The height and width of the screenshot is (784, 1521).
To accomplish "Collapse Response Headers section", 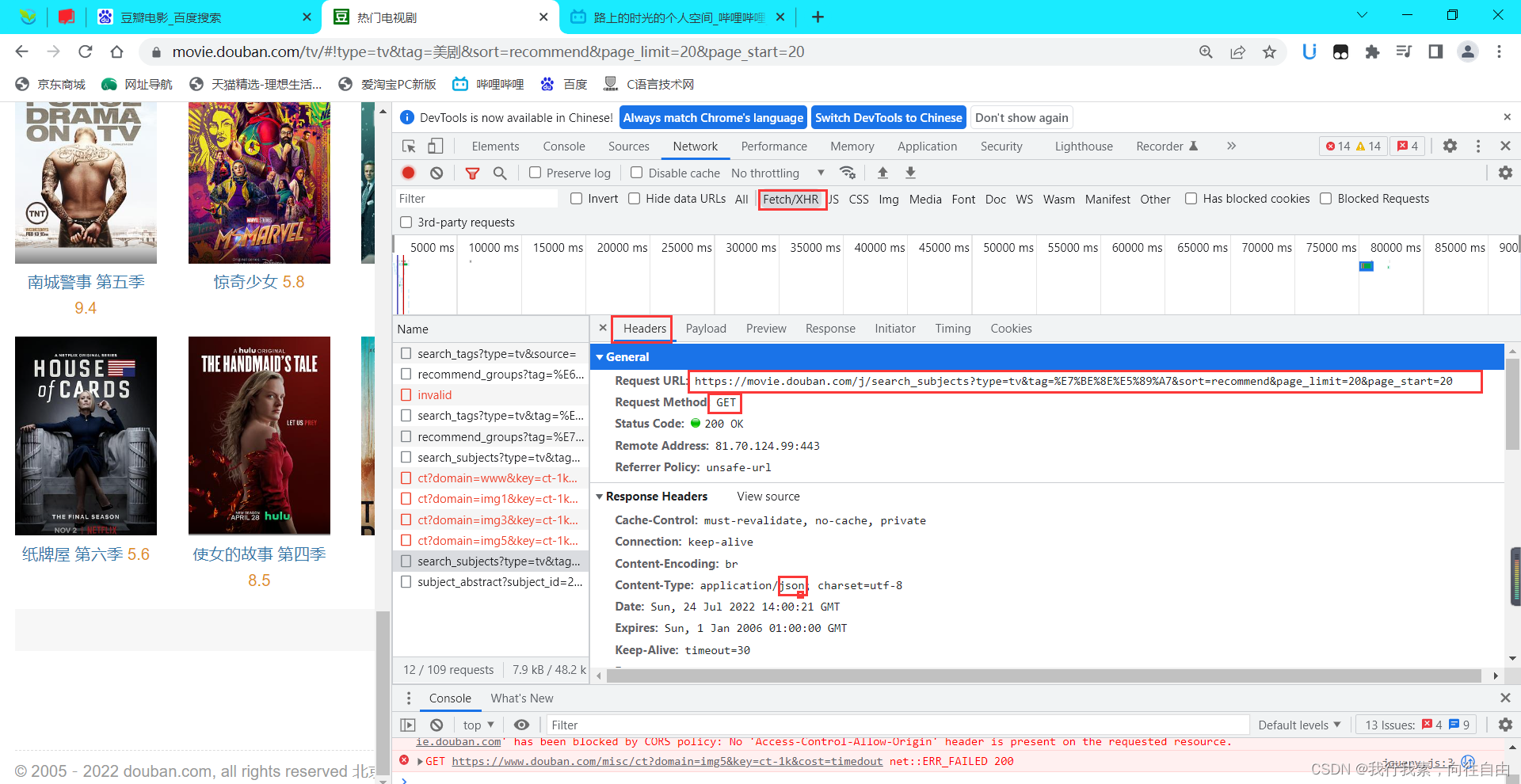I will [600, 497].
